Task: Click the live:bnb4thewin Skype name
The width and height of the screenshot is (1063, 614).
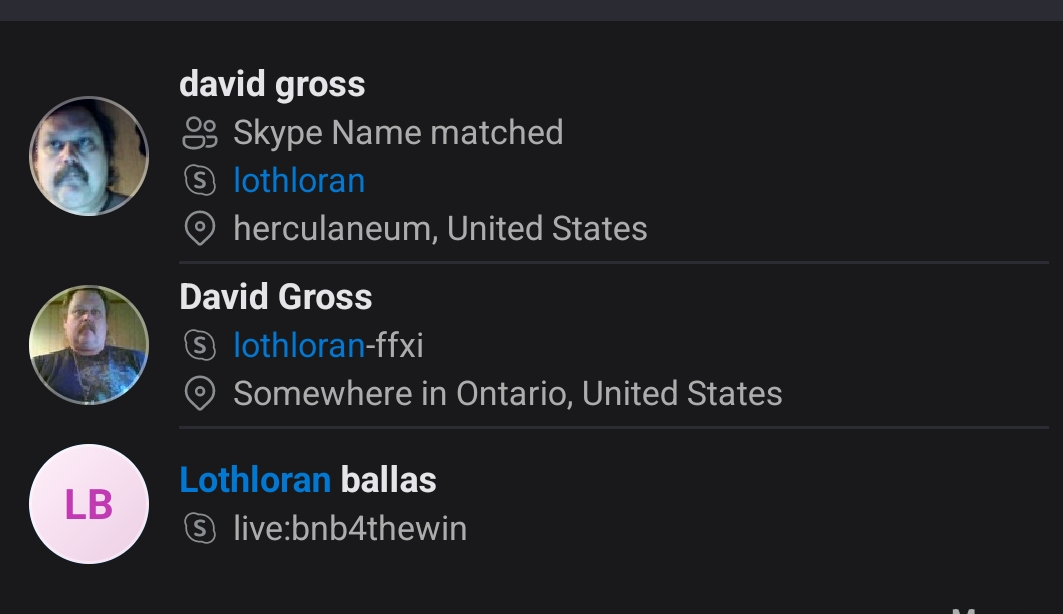Action: (350, 529)
